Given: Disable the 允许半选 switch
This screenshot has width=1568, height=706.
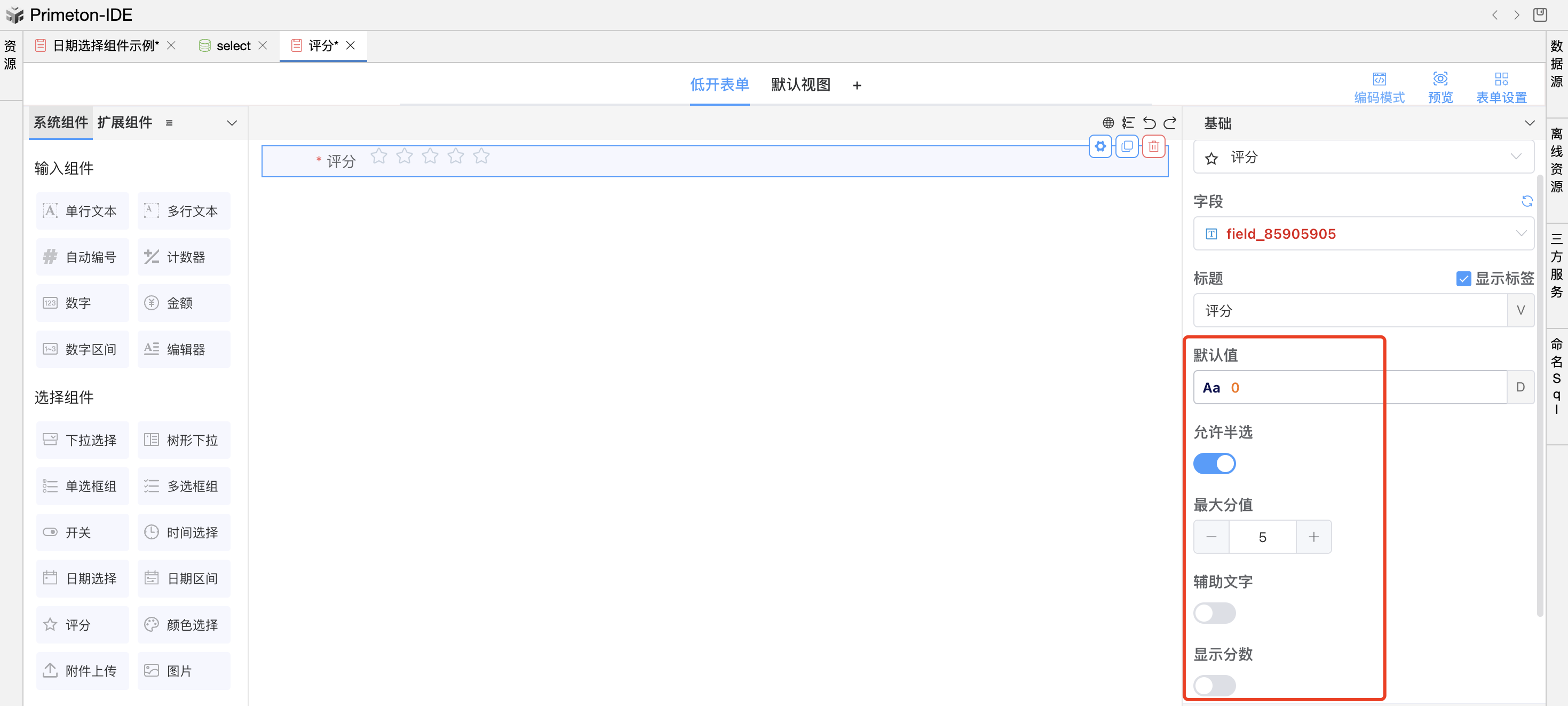Looking at the screenshot, I should [x=1214, y=464].
